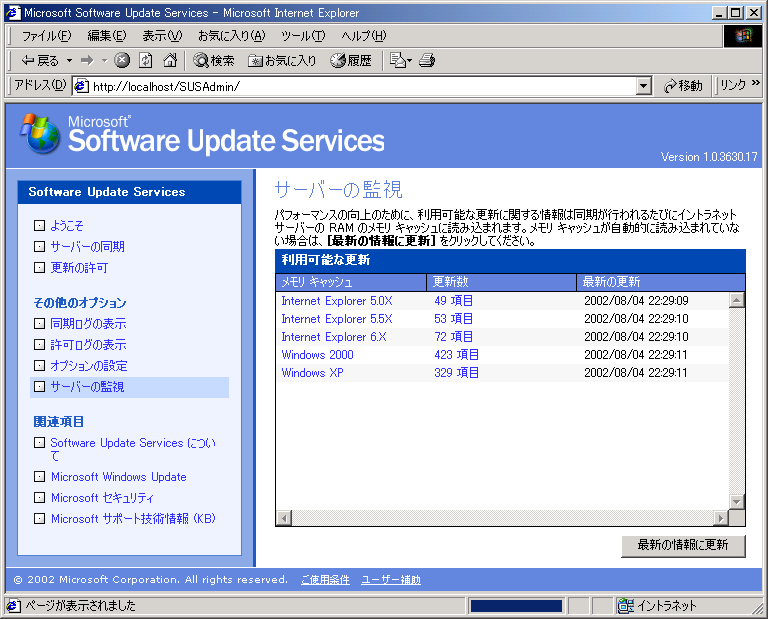Open the ユーザー補助 footer link
This screenshot has width=768, height=619.
coord(391,580)
